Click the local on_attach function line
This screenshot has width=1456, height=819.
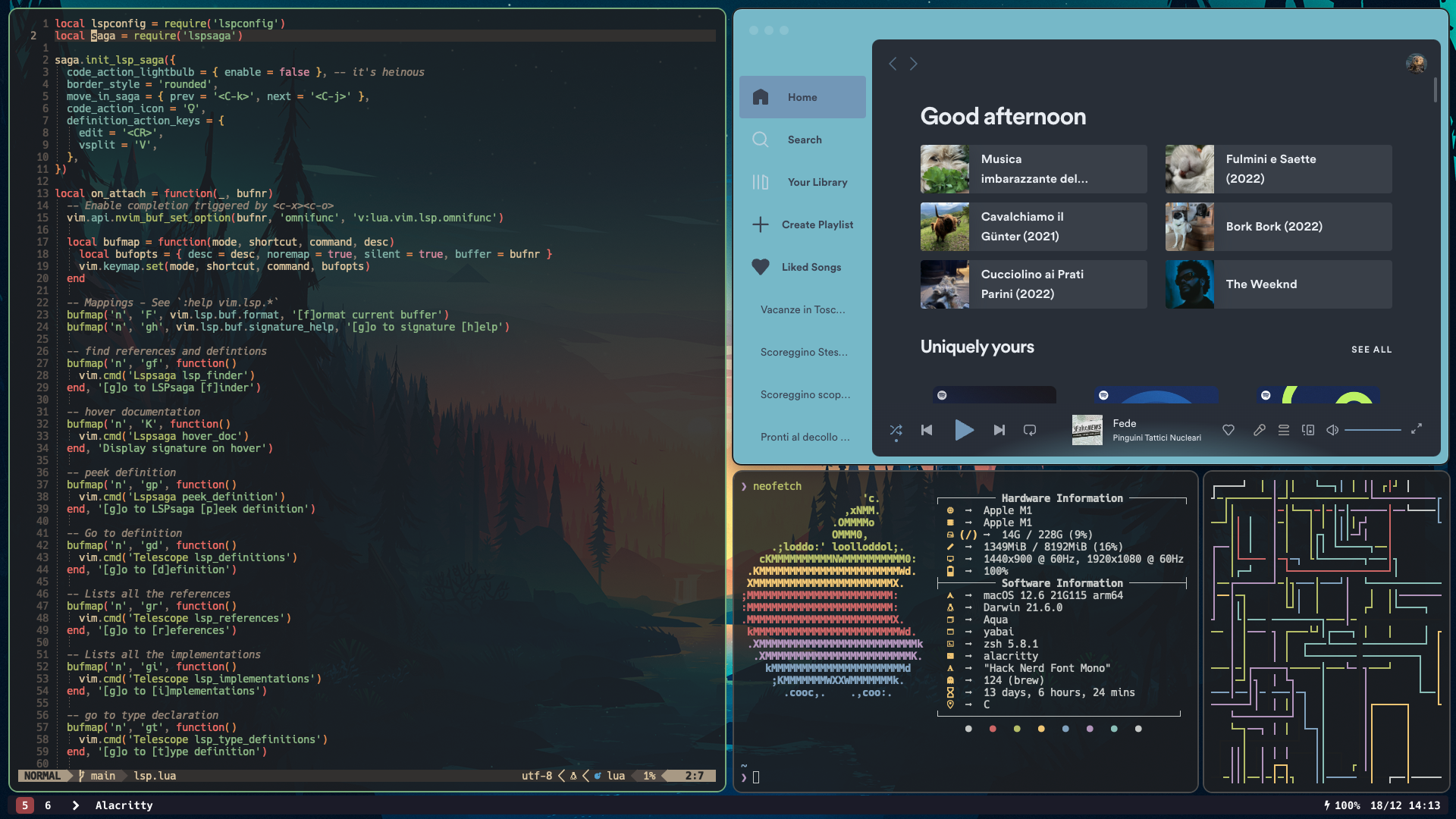164,193
